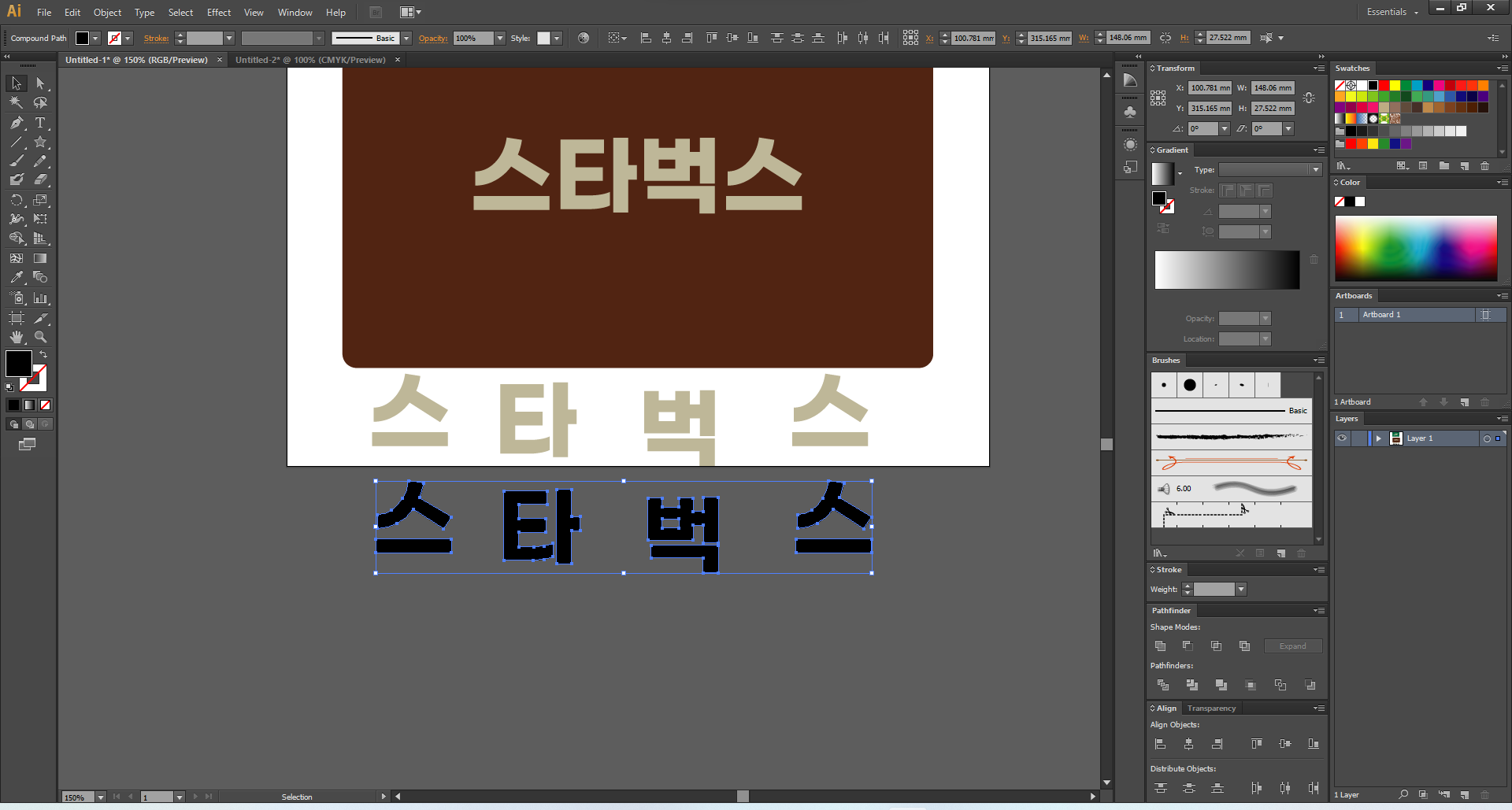
Task: Select the Paintbrush tool
Action: (17, 161)
